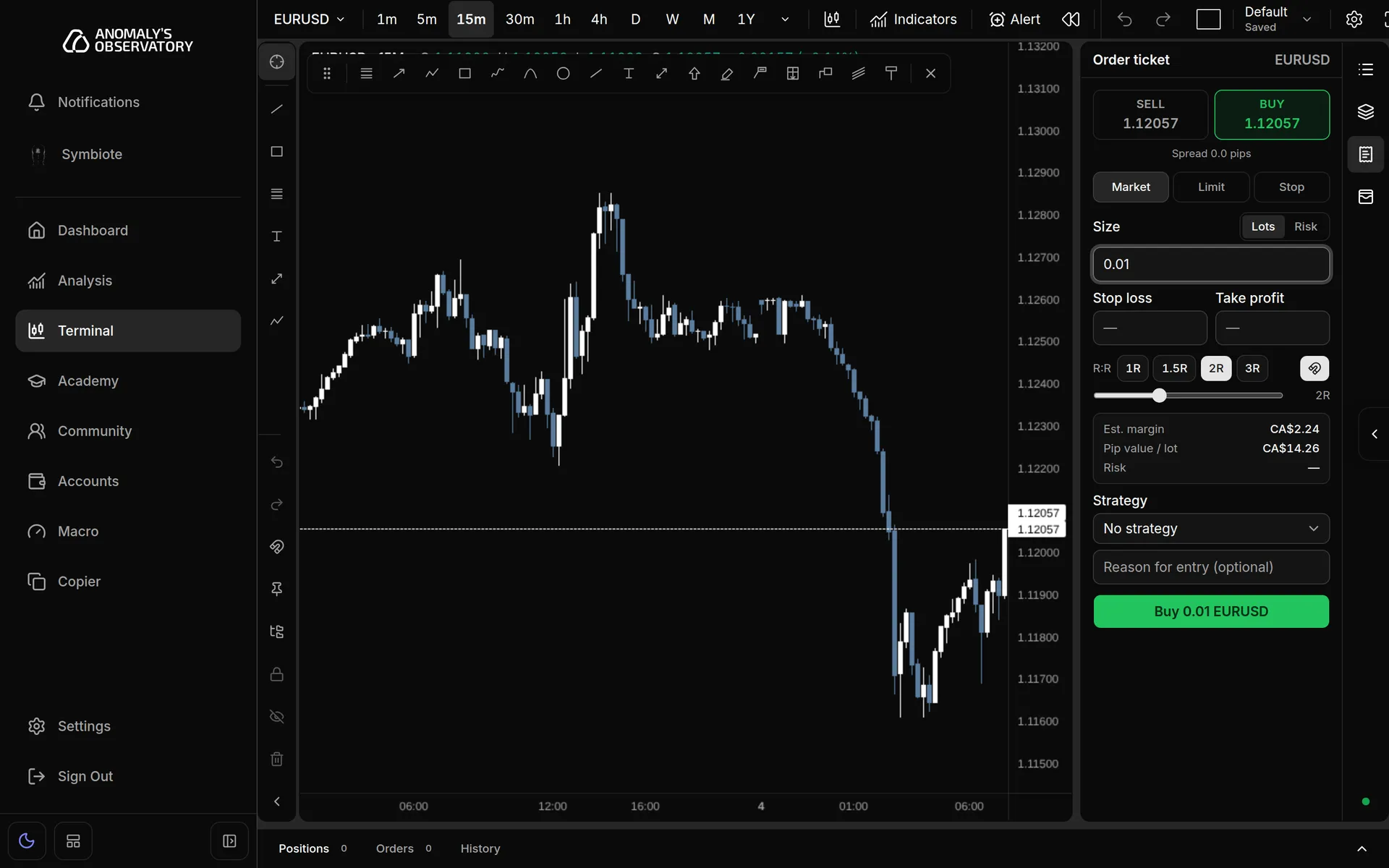Select the 1Y timeframe
The image size is (1389, 868).
pyautogui.click(x=746, y=20)
